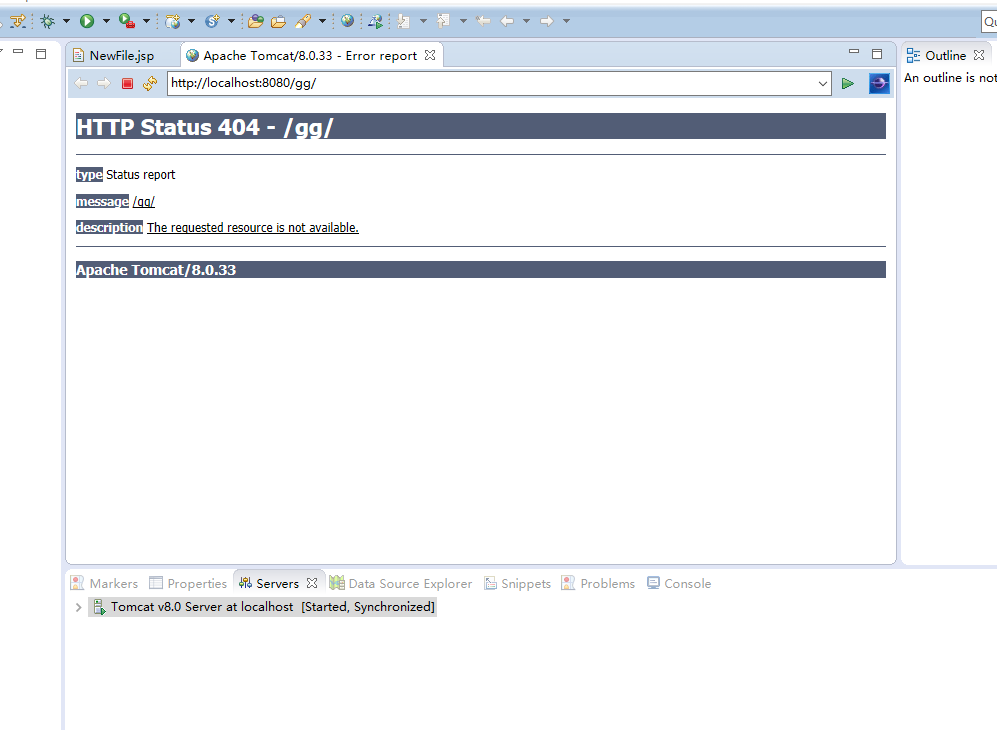This screenshot has height=730, width=997.
Task: Click the green Go to URL arrow
Action: pyautogui.click(x=848, y=83)
